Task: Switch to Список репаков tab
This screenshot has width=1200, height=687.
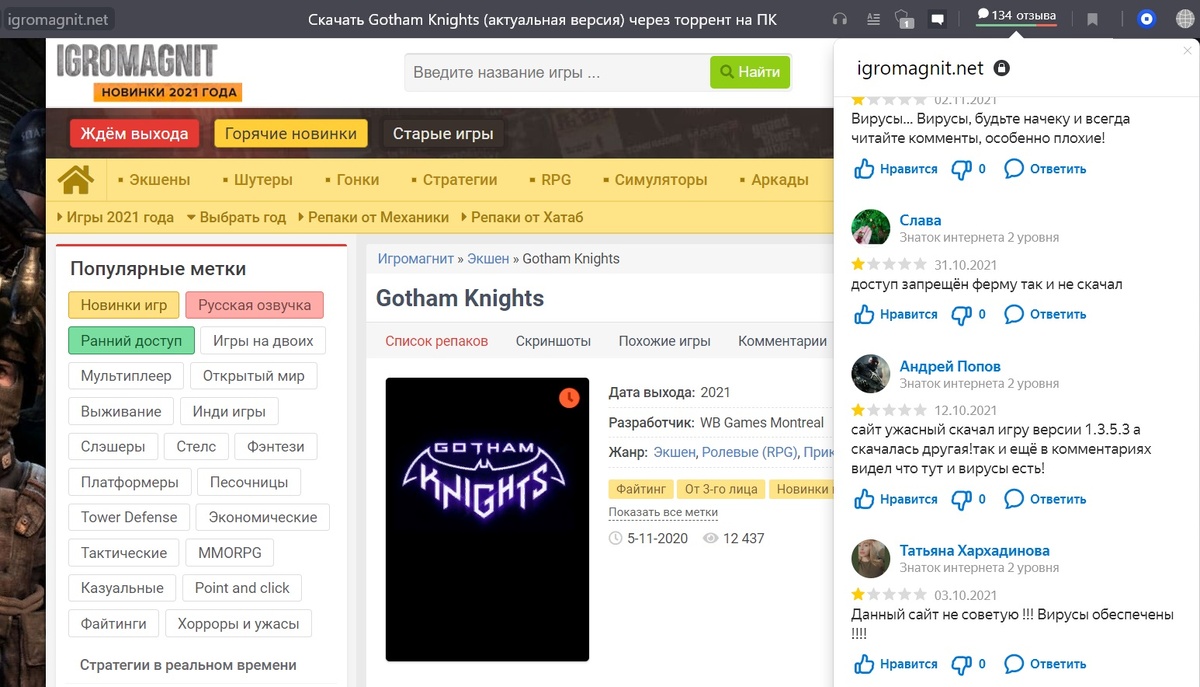Action: [437, 341]
